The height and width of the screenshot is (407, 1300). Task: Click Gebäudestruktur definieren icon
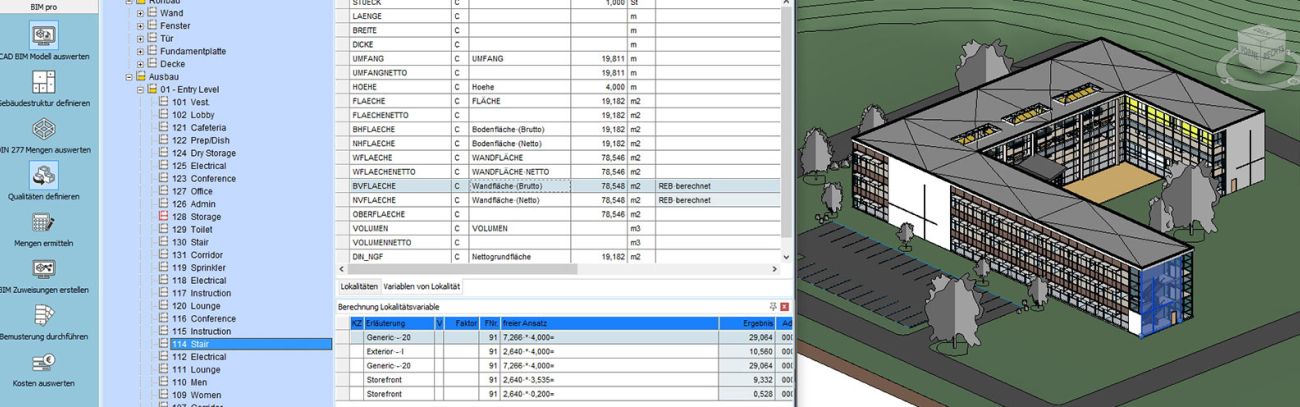coord(44,82)
